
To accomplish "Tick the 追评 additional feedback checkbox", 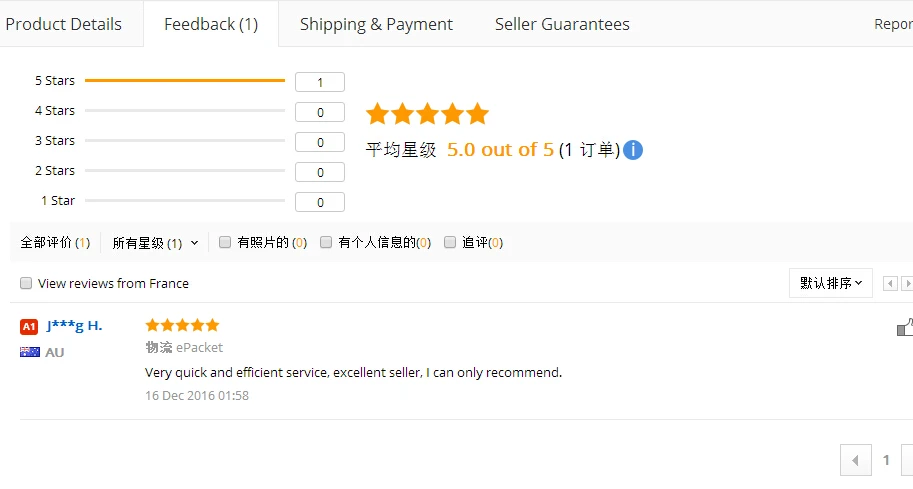I will [450, 242].
